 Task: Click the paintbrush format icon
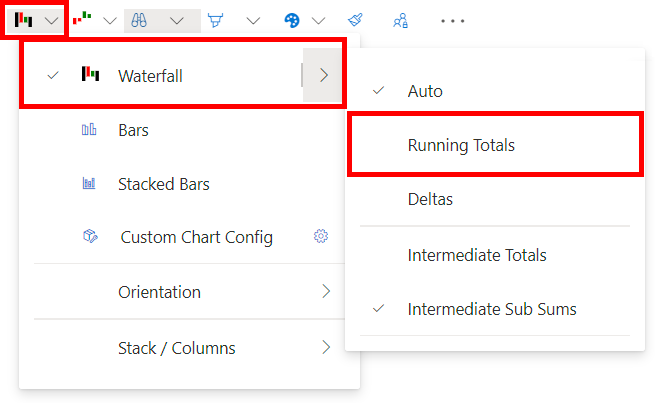coord(355,20)
